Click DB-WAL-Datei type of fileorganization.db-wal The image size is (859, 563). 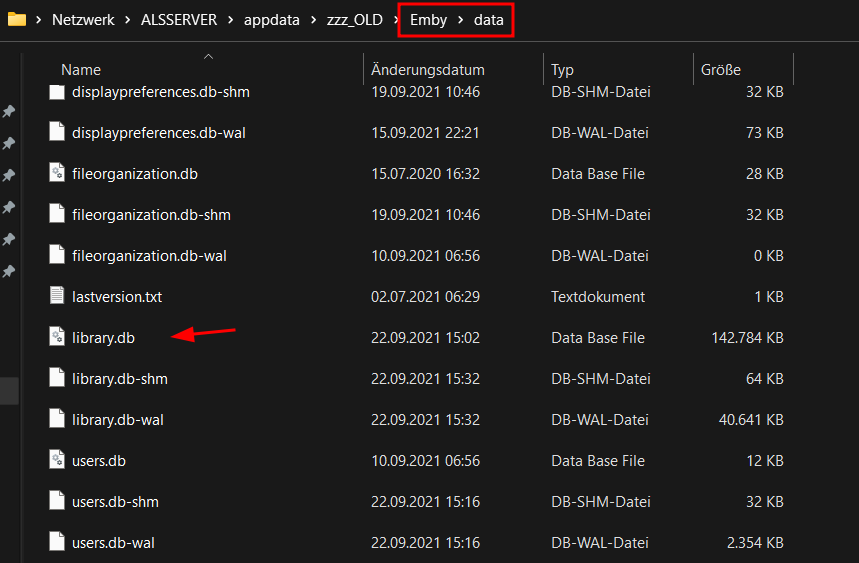tap(600, 256)
